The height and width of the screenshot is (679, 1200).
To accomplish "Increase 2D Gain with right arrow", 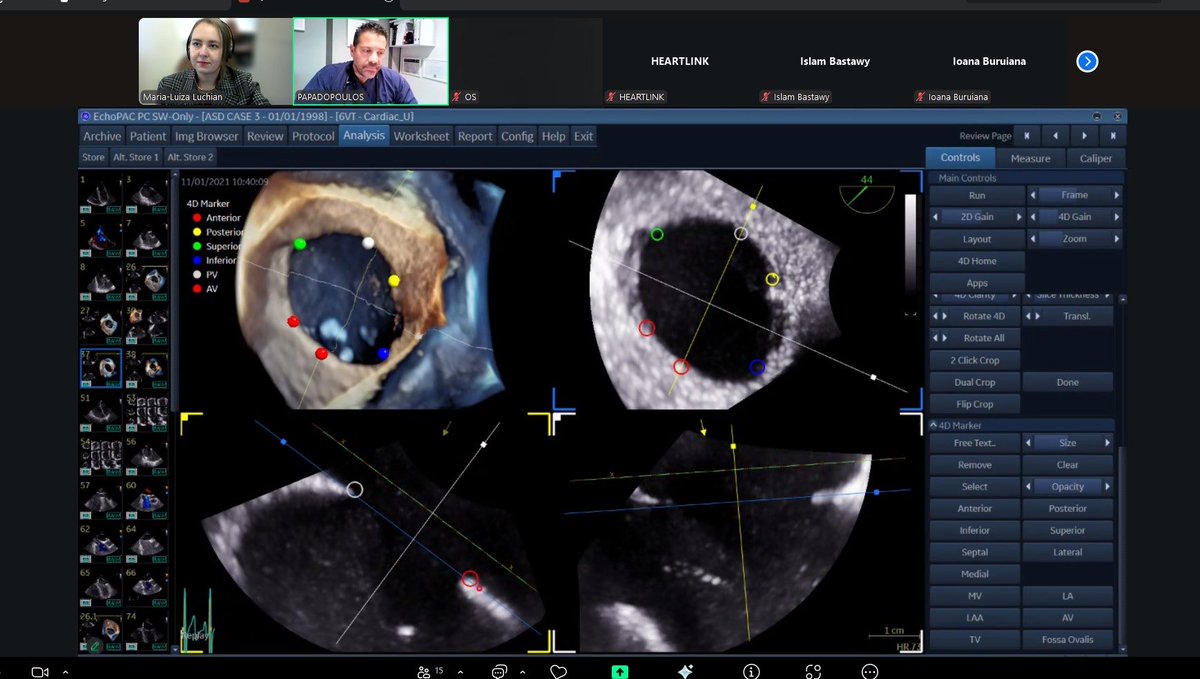I will pos(1020,217).
